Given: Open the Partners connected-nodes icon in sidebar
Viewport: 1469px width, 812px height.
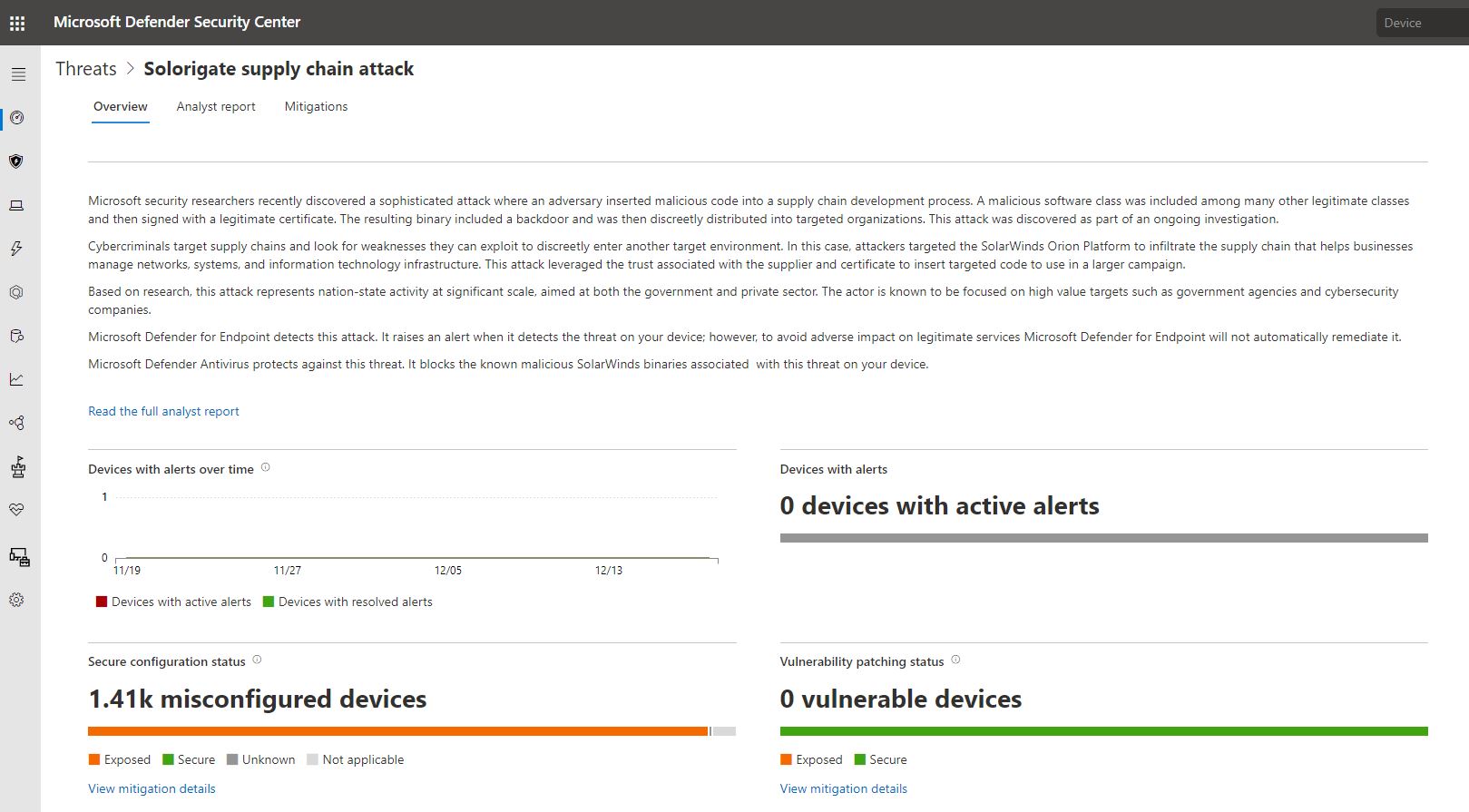Looking at the screenshot, I should [x=16, y=423].
